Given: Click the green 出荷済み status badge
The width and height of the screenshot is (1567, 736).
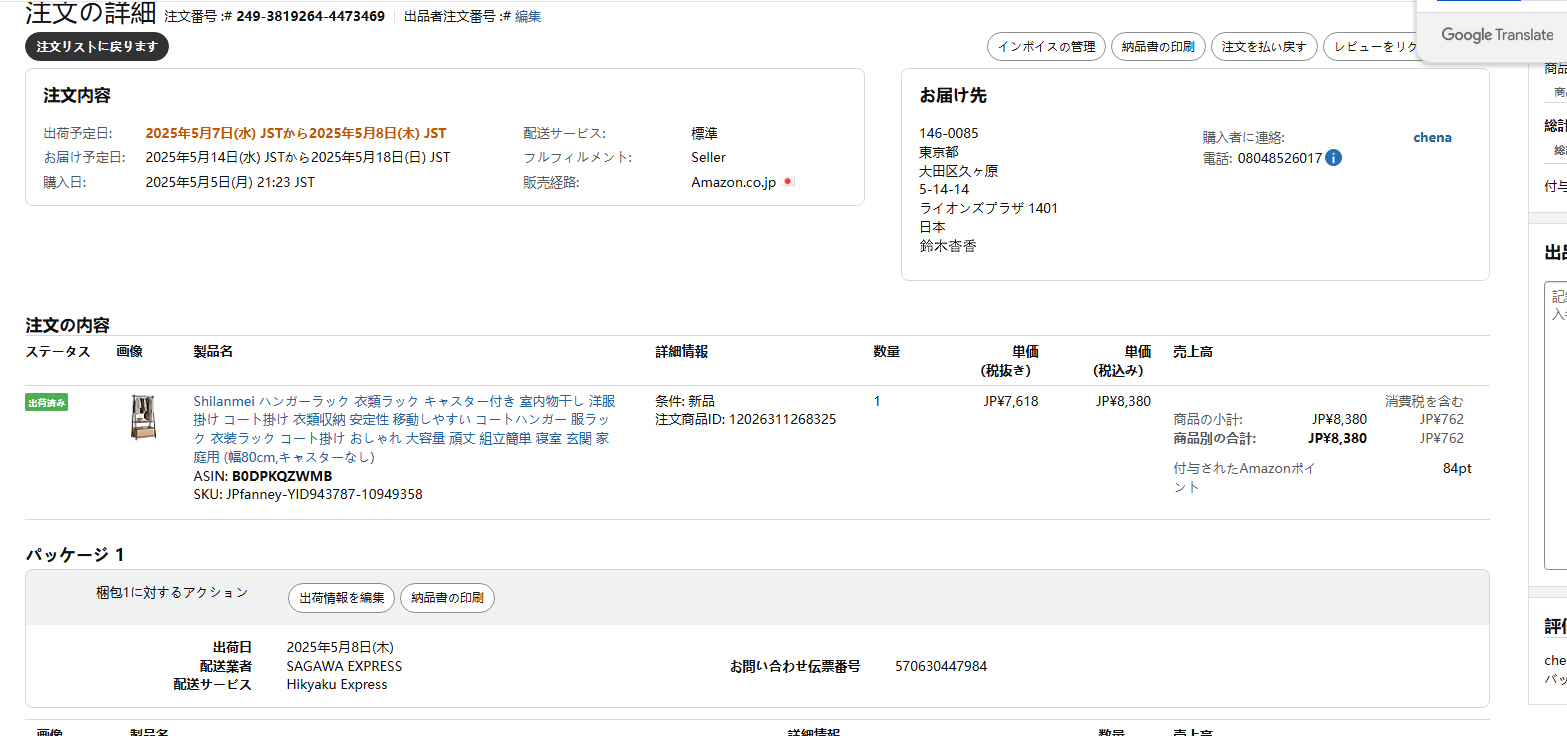Looking at the screenshot, I should pos(46,403).
